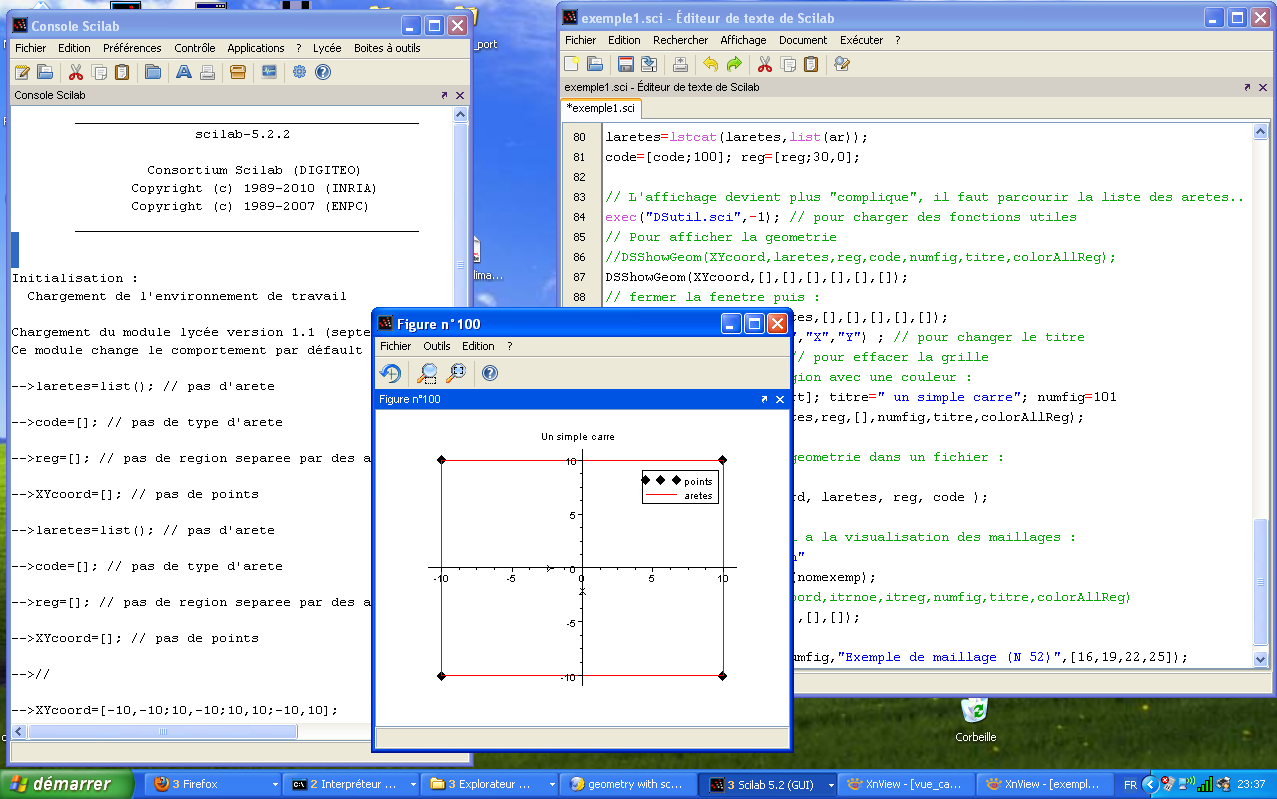Select the zoom area magnifier in the Figure window
The image size is (1277, 799).
(428, 373)
